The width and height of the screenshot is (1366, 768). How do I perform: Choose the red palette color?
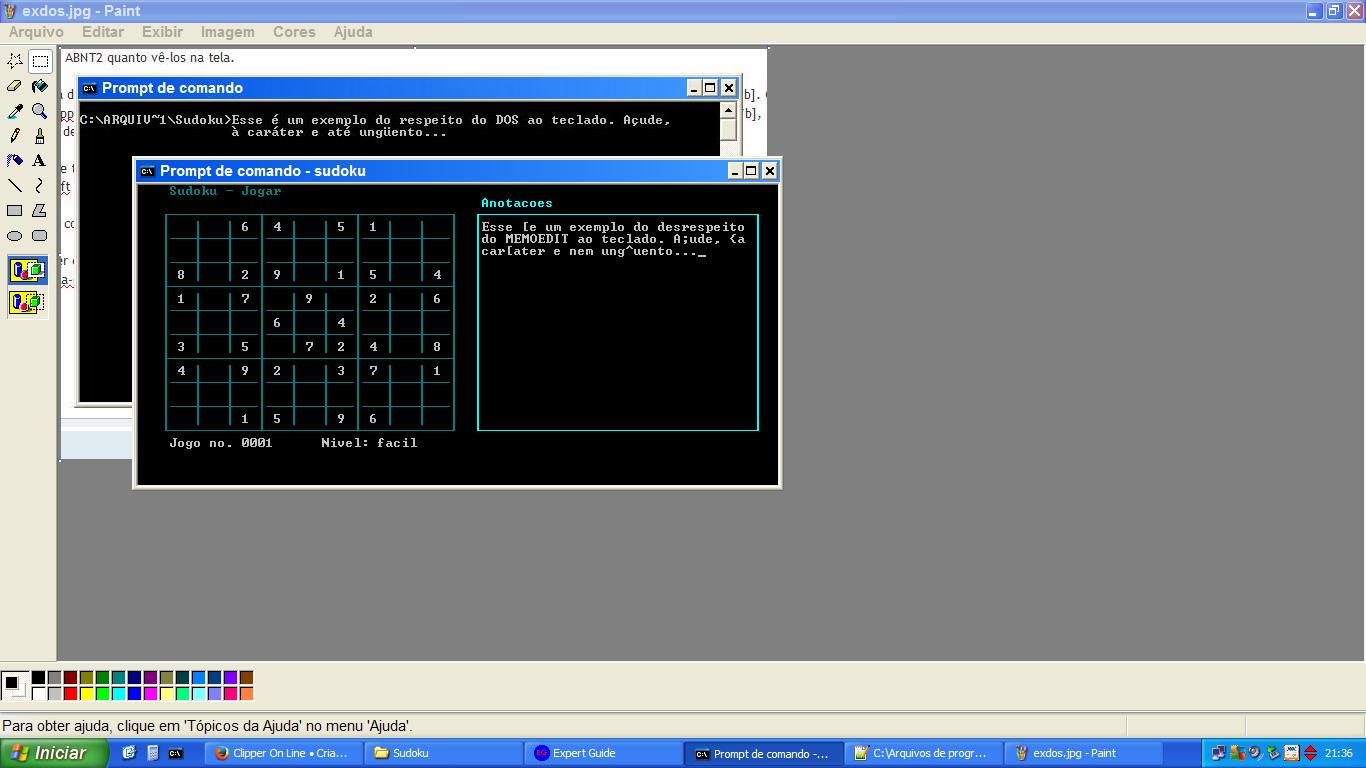(x=70, y=694)
